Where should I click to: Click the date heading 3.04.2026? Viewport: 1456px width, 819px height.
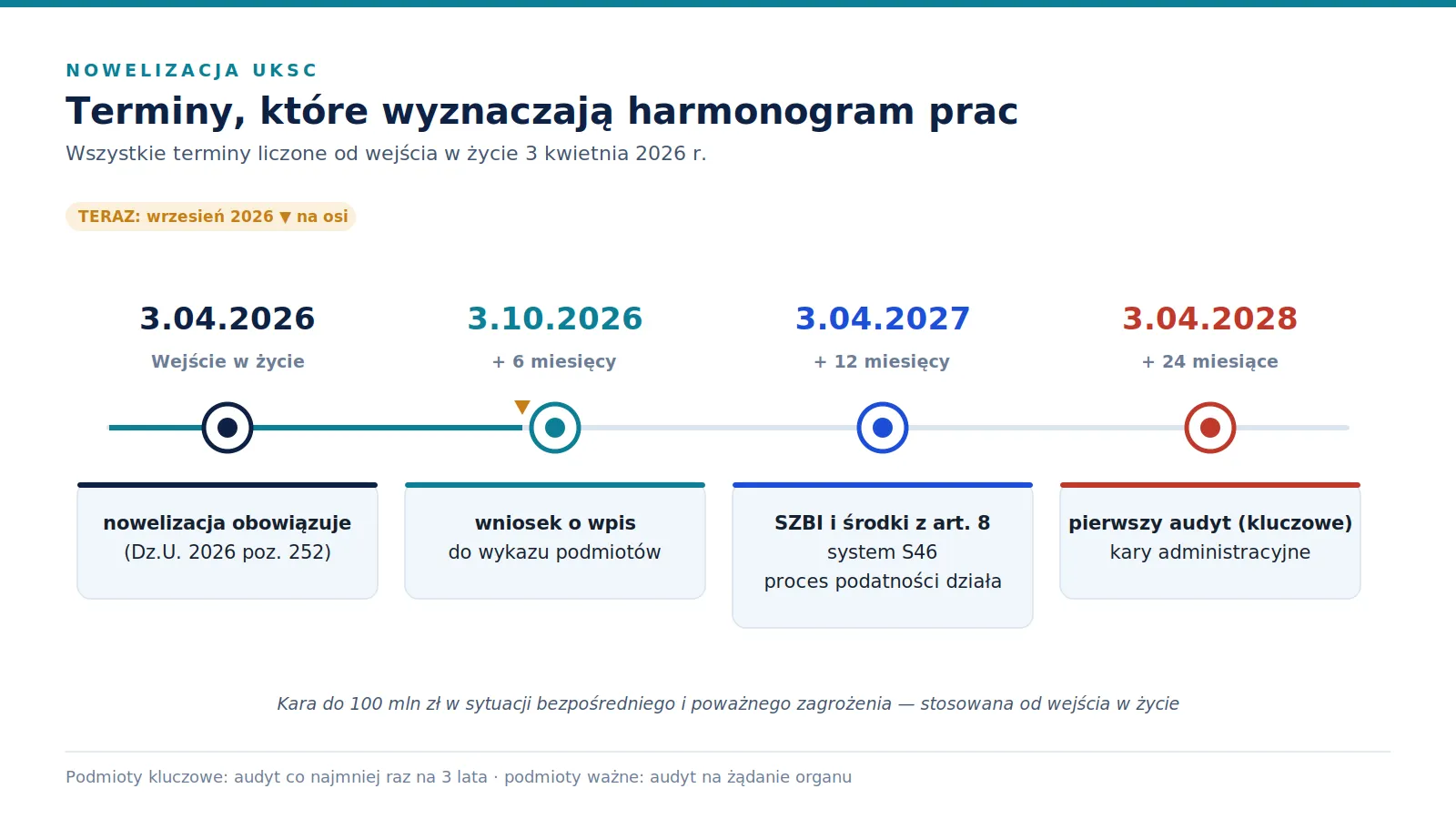point(227,318)
